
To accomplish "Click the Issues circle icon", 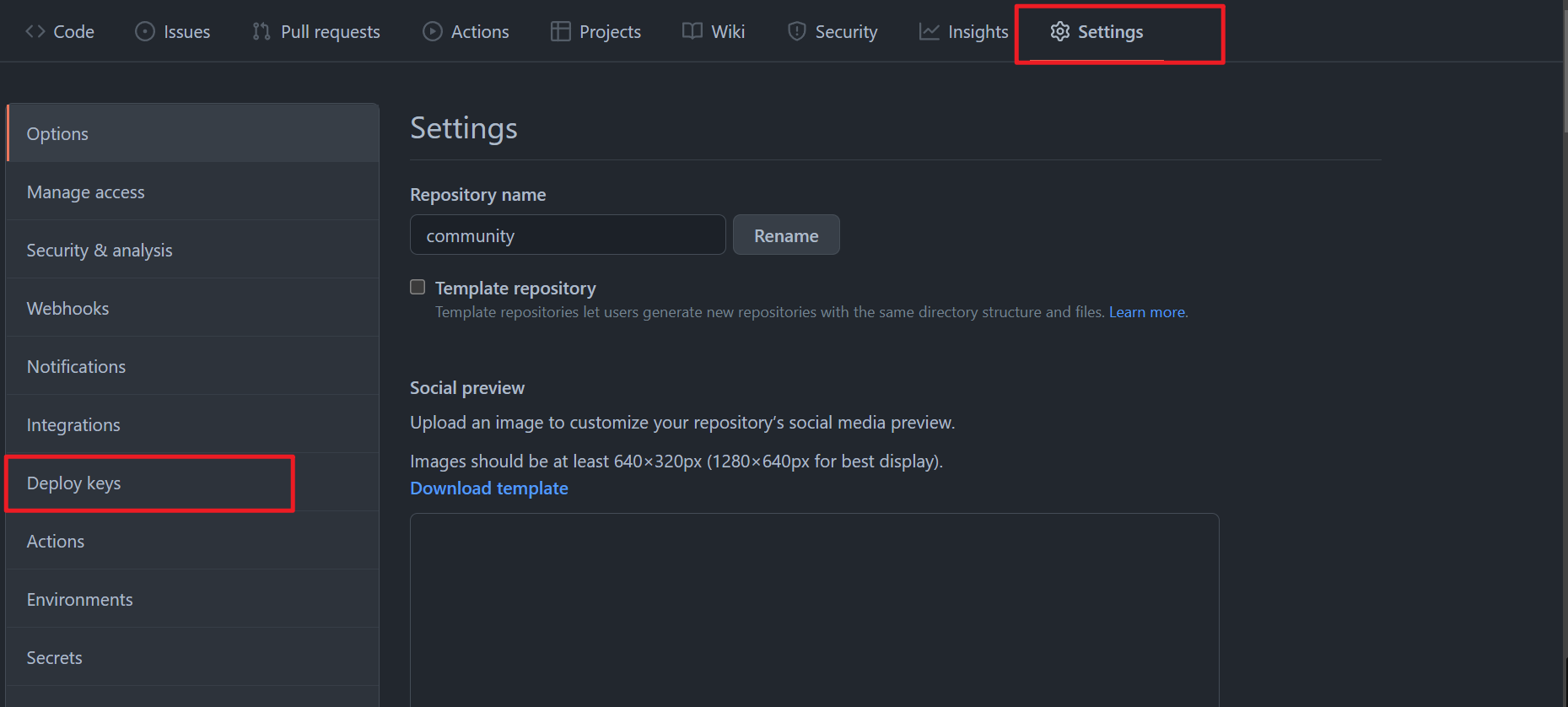I will (x=145, y=31).
